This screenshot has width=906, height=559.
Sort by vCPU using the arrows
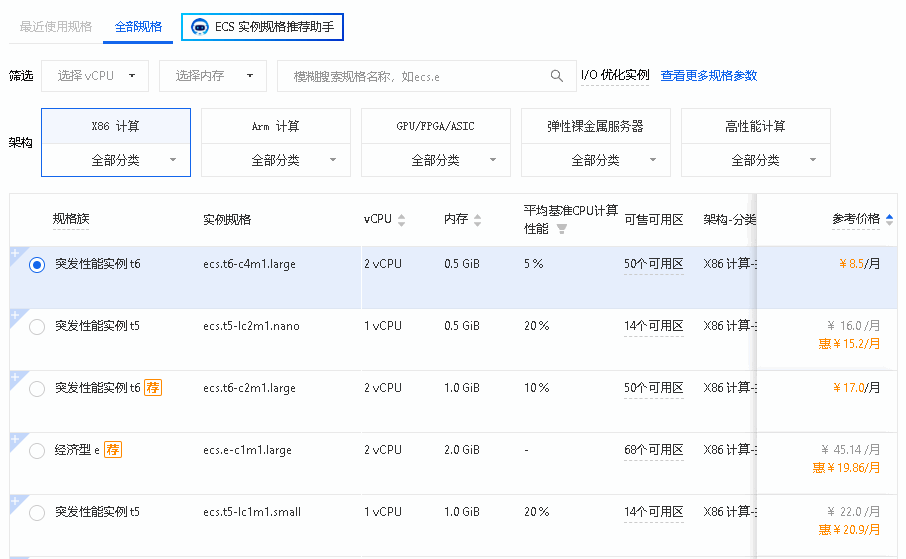(402, 220)
